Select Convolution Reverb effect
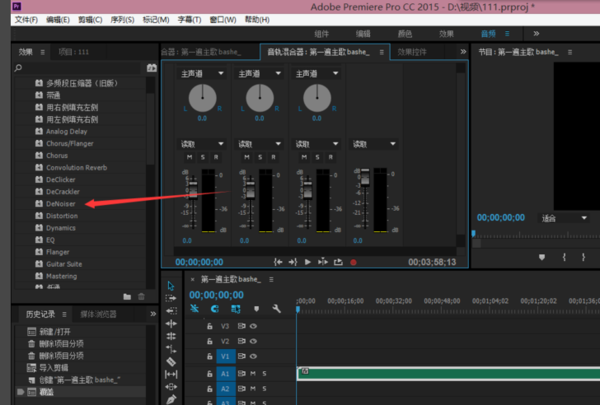This screenshot has height=405, width=600. pos(77,168)
